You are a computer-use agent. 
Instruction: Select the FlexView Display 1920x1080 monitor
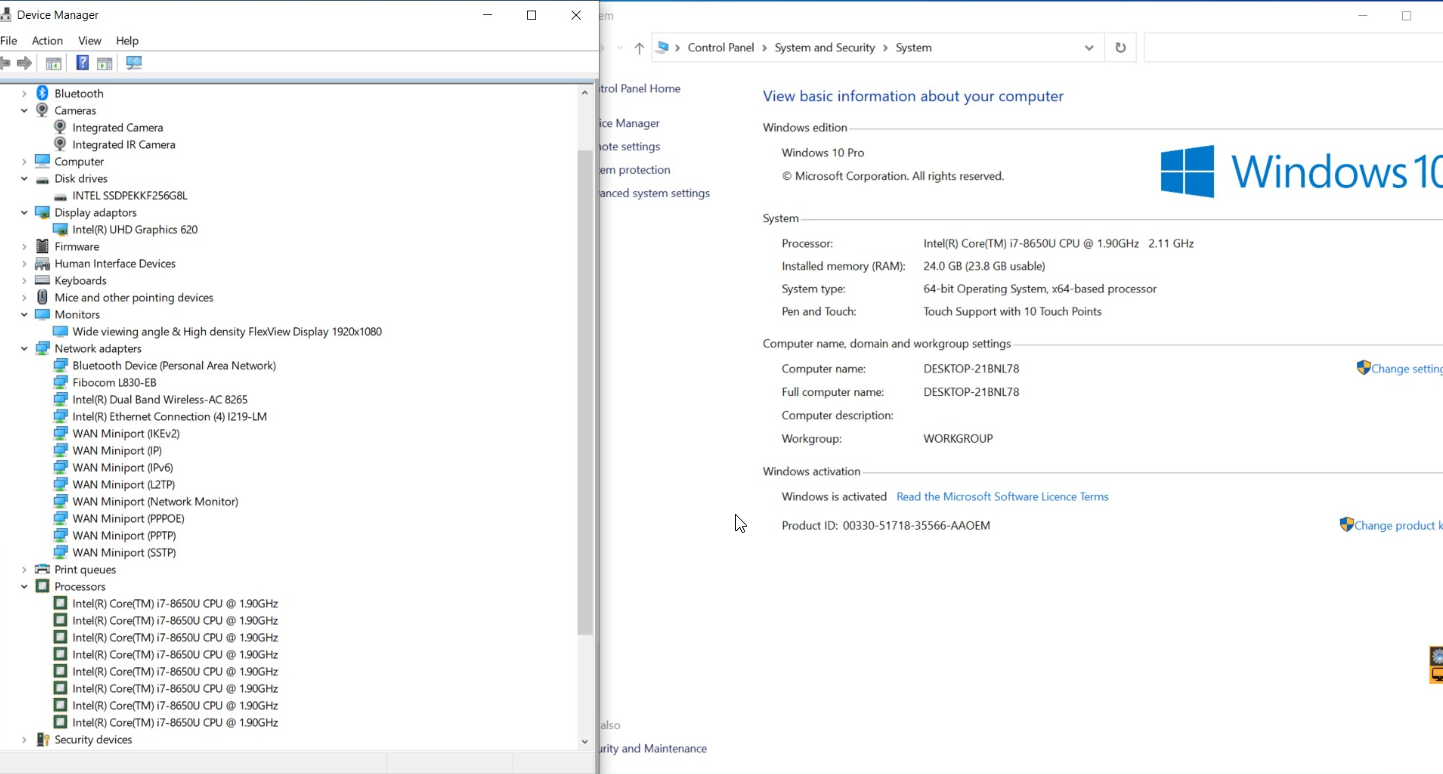point(227,331)
